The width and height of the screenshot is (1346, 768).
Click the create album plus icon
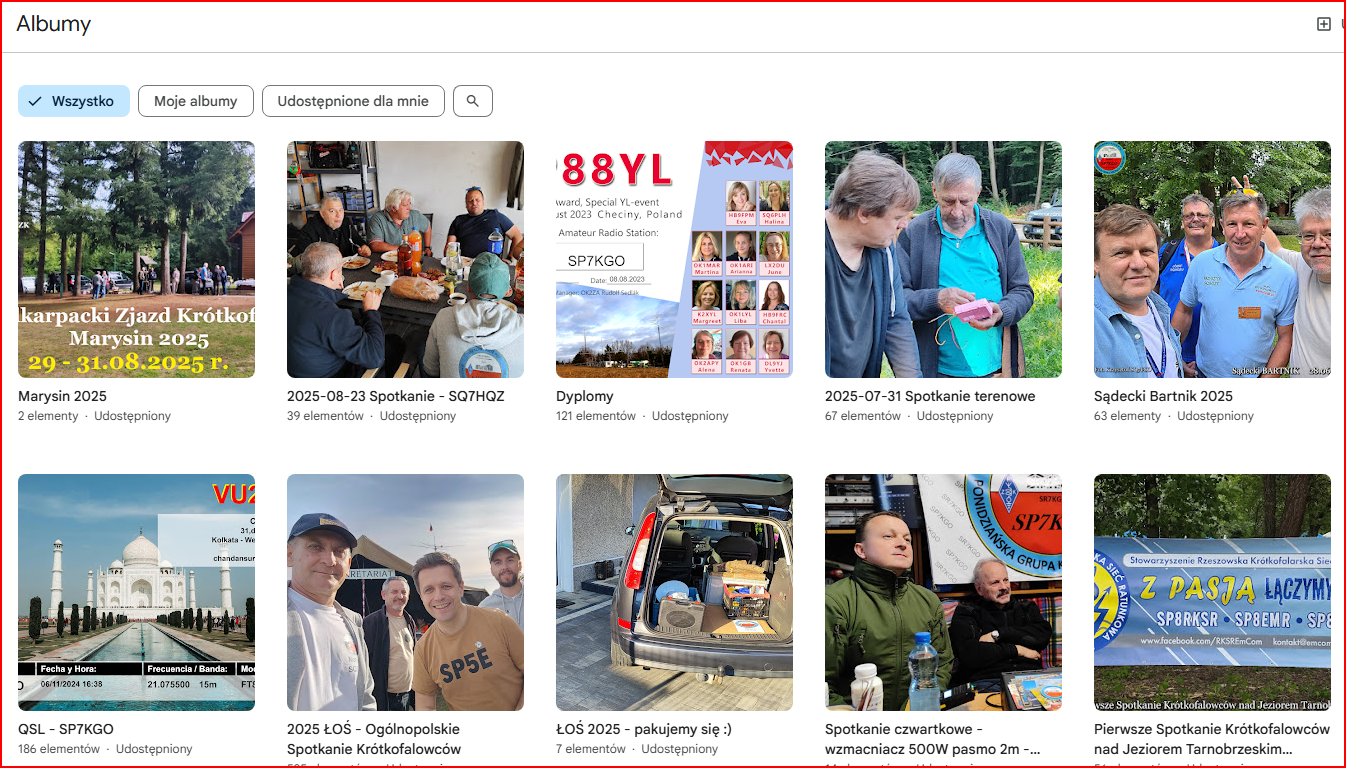1323,24
